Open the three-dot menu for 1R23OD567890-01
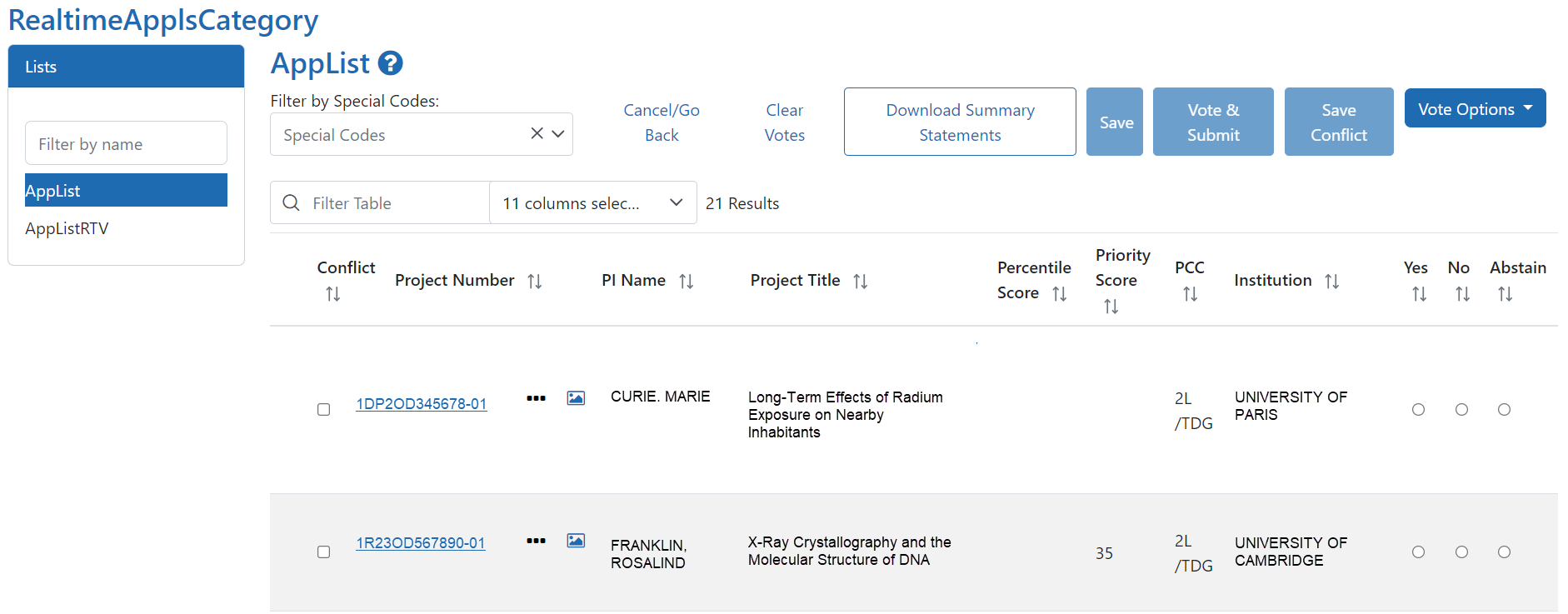The width and height of the screenshot is (1568, 614). pyautogui.click(x=536, y=541)
